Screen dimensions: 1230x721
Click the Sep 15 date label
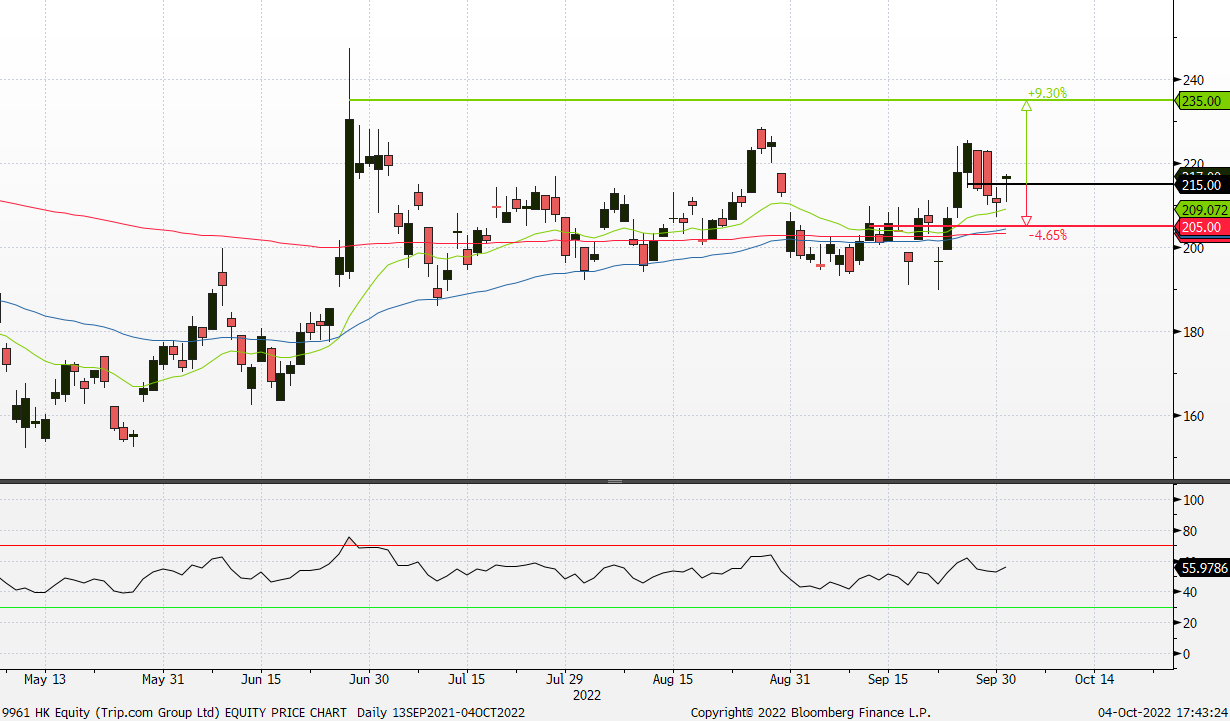pyautogui.click(x=887, y=680)
